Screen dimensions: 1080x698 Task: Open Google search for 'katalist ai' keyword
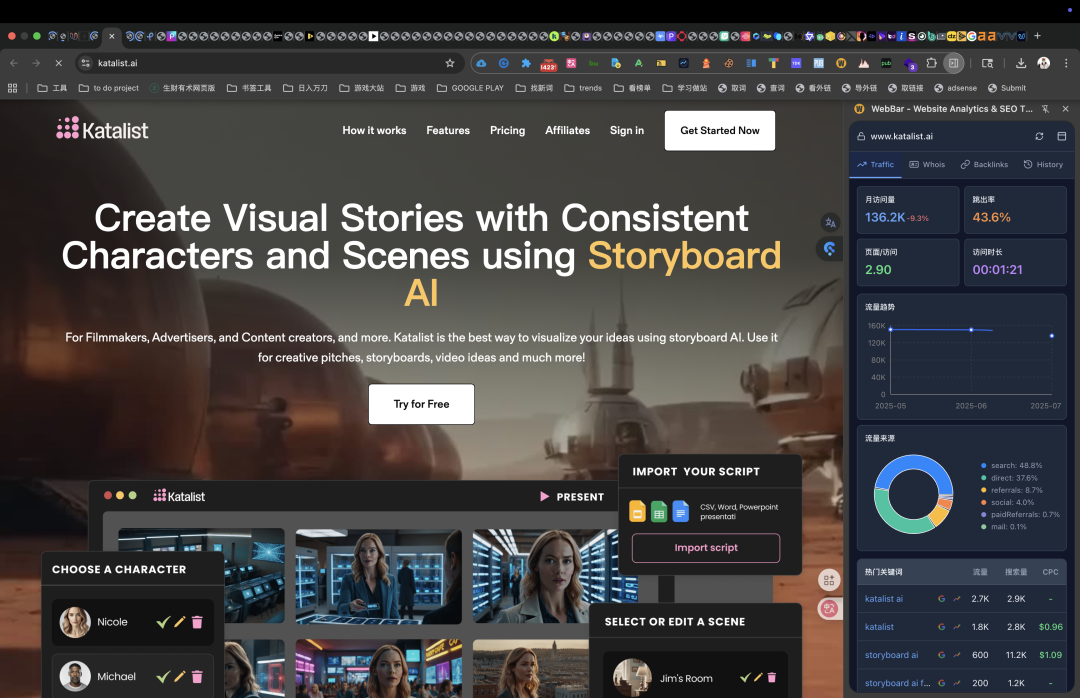coord(942,599)
